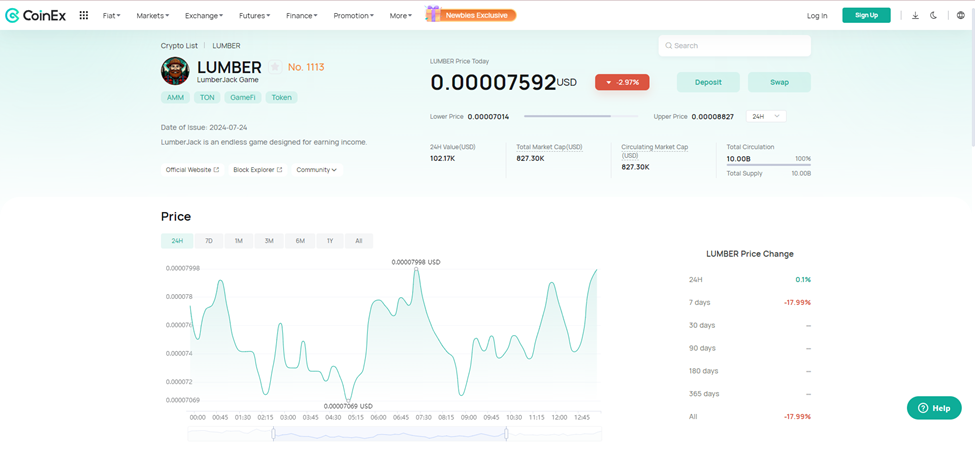This screenshot has width=975, height=450.
Task: Click the No. 1113 rank text
Action: (x=306, y=67)
